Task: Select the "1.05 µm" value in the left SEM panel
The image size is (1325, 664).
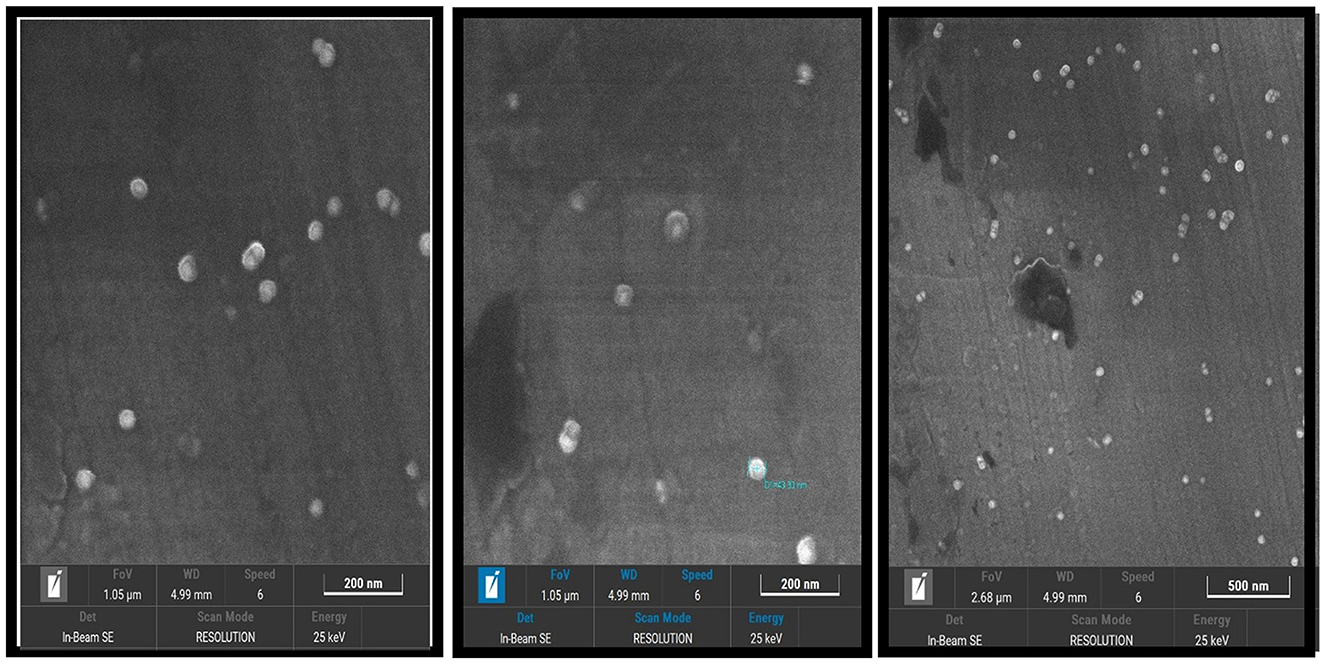Action: coord(121,596)
